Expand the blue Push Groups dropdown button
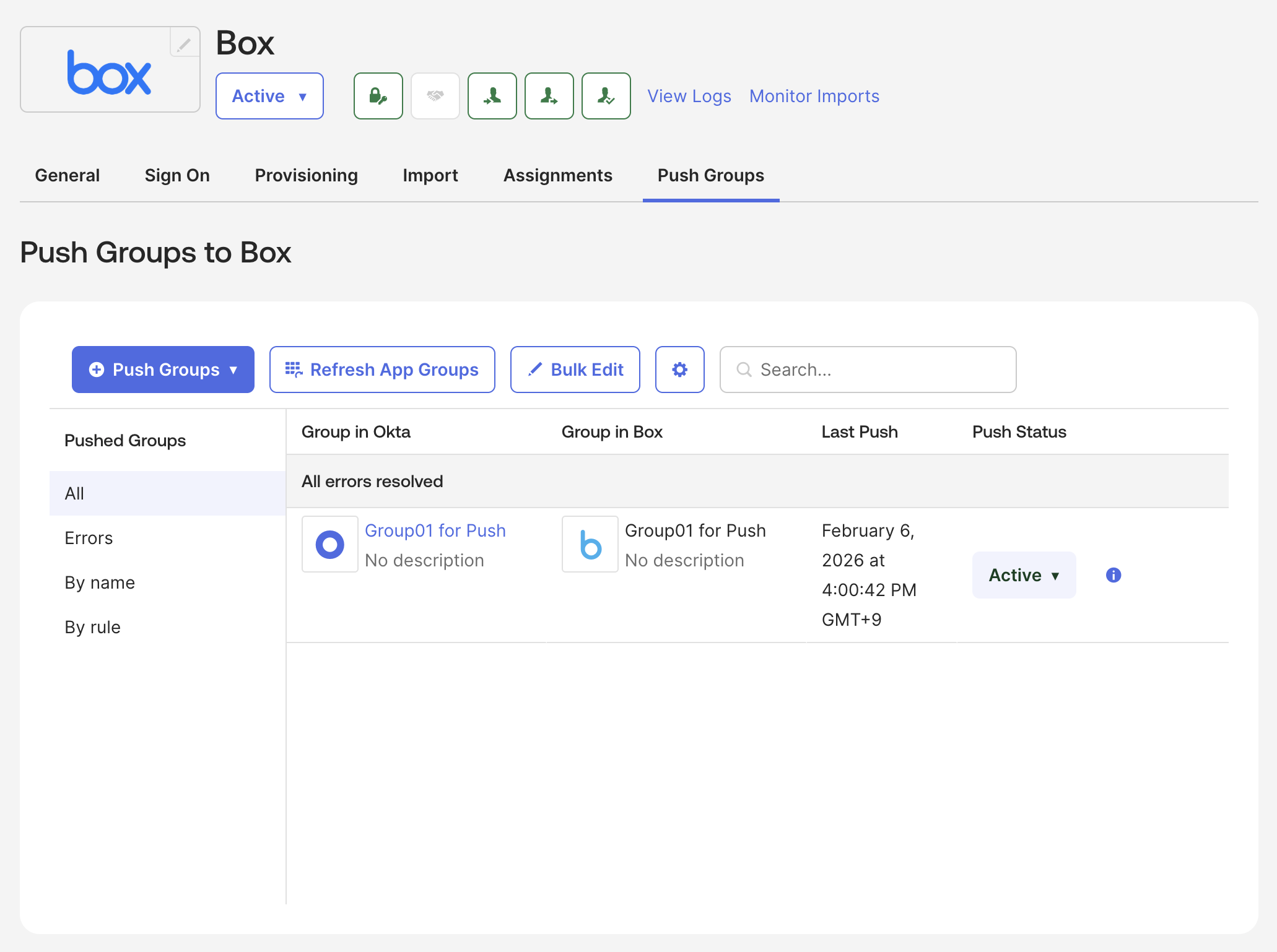1277x952 pixels. pos(163,370)
